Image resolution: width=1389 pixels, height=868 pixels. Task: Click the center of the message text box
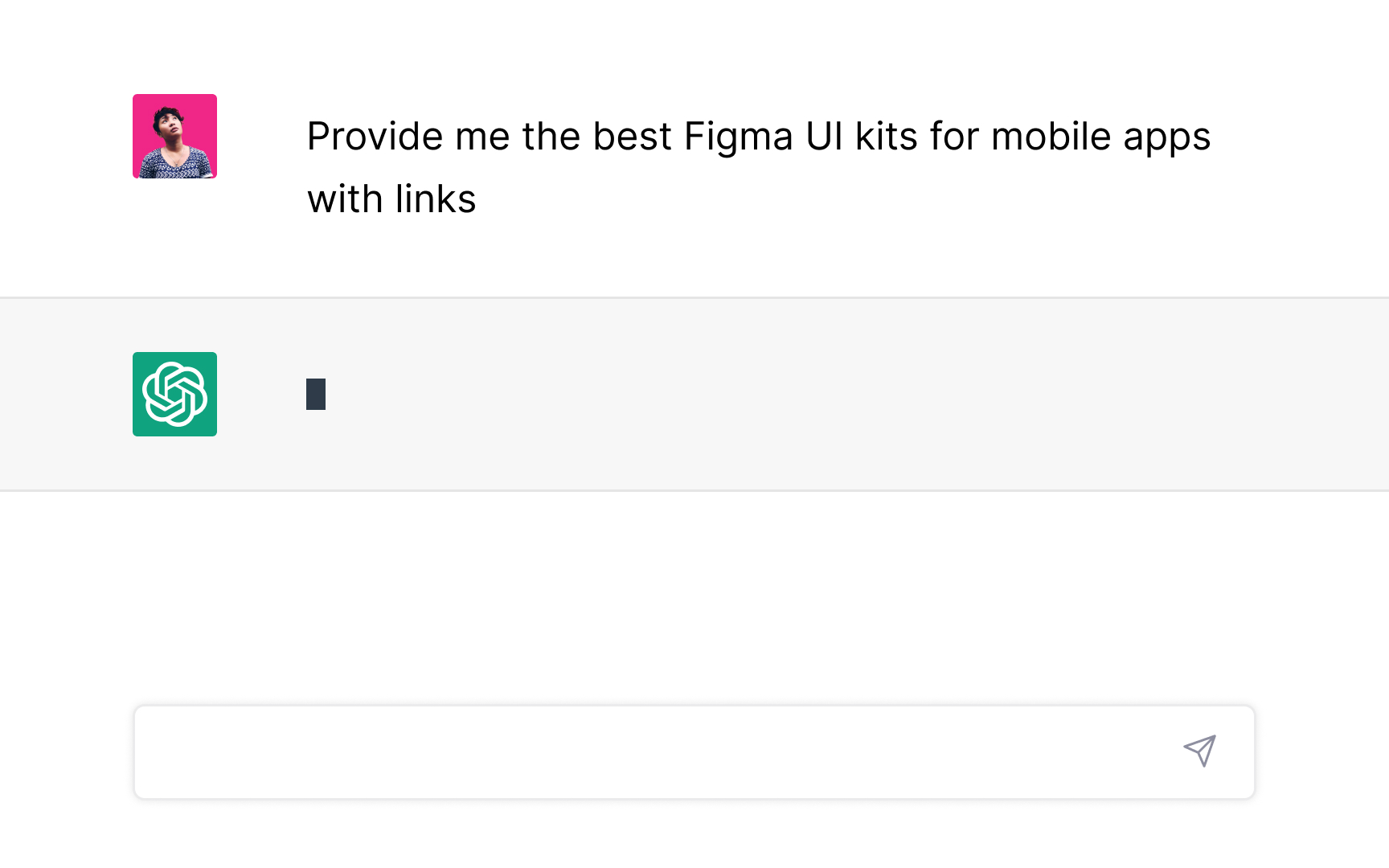click(x=694, y=752)
